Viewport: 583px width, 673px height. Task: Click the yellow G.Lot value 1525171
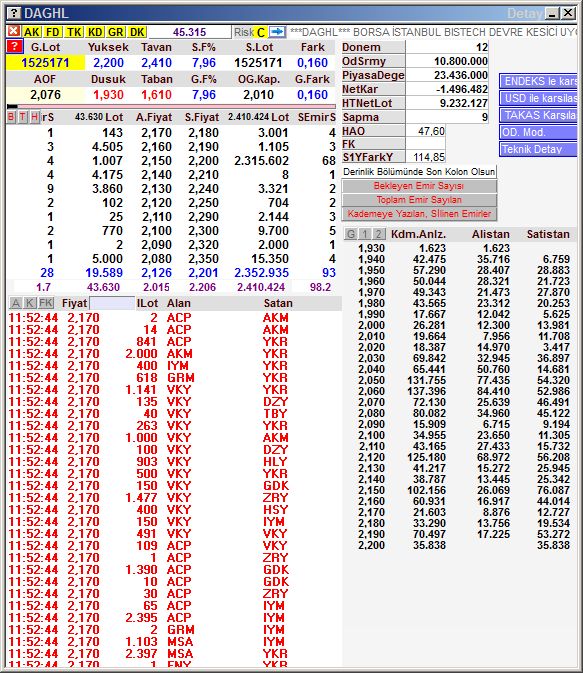(x=46, y=63)
